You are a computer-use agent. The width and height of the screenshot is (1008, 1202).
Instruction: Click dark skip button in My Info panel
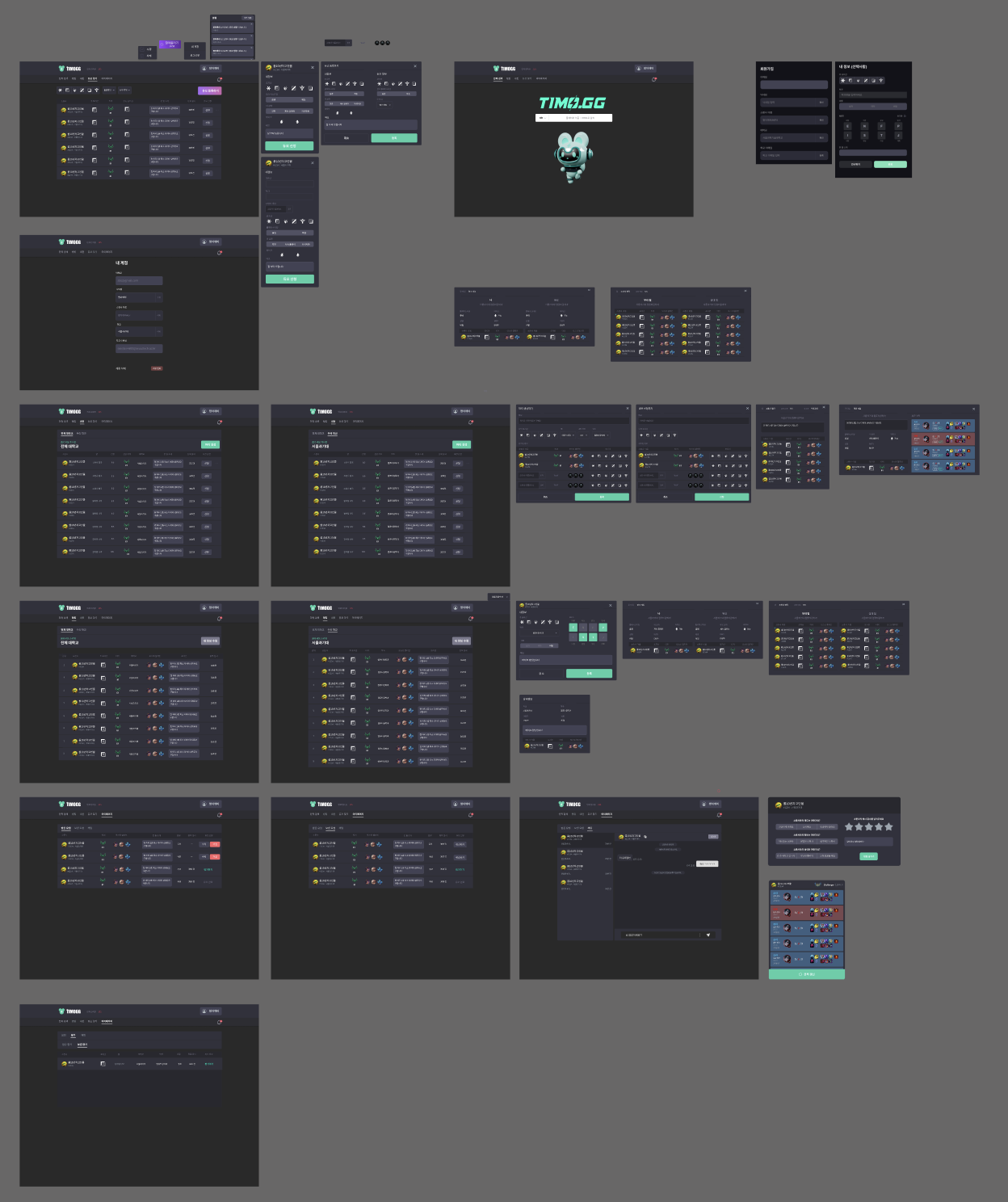pos(855,164)
